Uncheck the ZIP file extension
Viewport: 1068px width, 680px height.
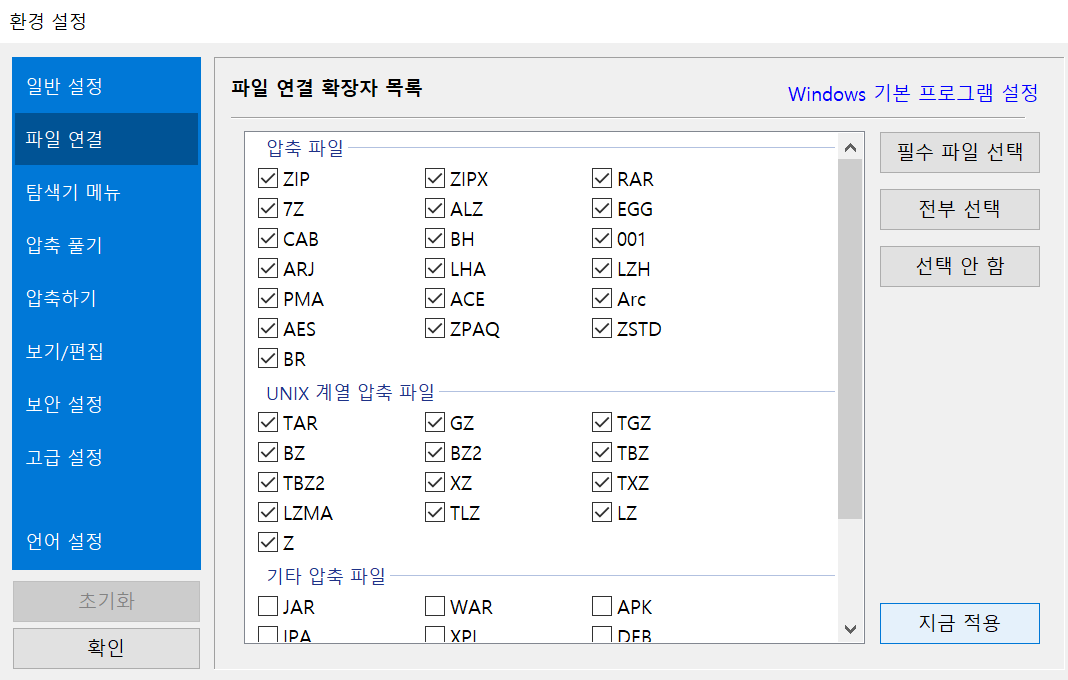coord(267,178)
